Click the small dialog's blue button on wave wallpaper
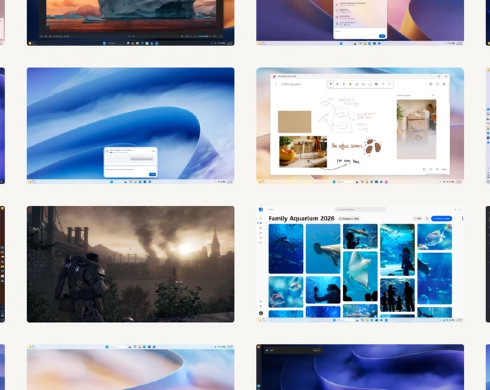Screen dimensions: 490x390 152,174
